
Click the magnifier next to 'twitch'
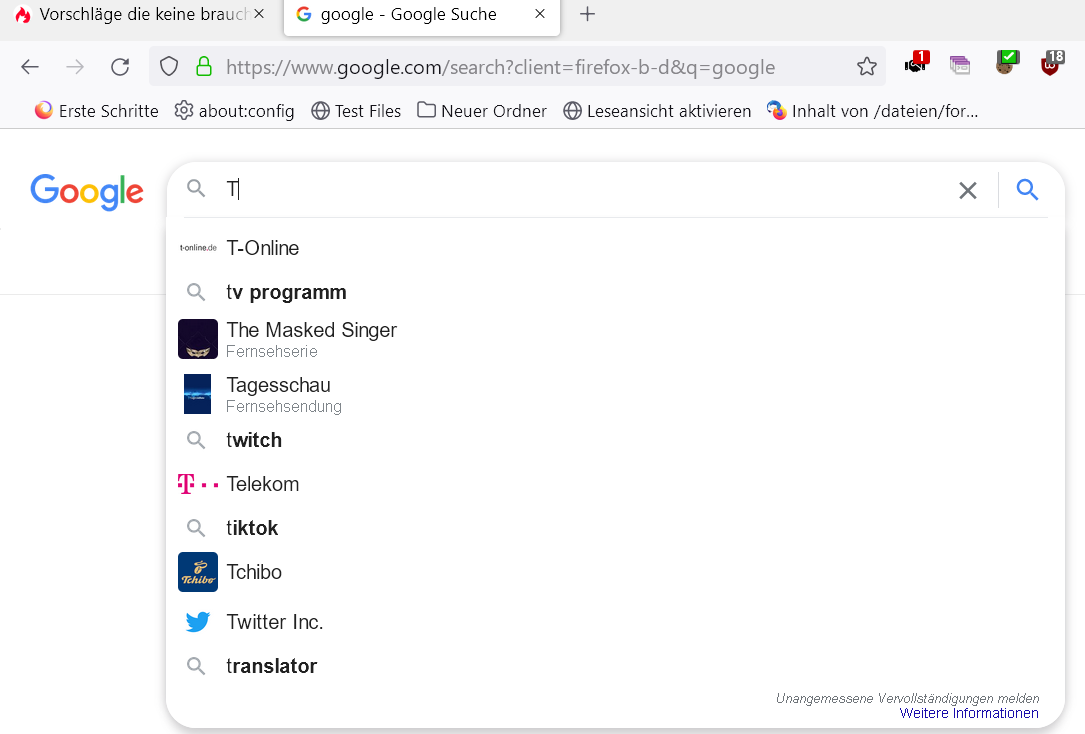coord(197,440)
